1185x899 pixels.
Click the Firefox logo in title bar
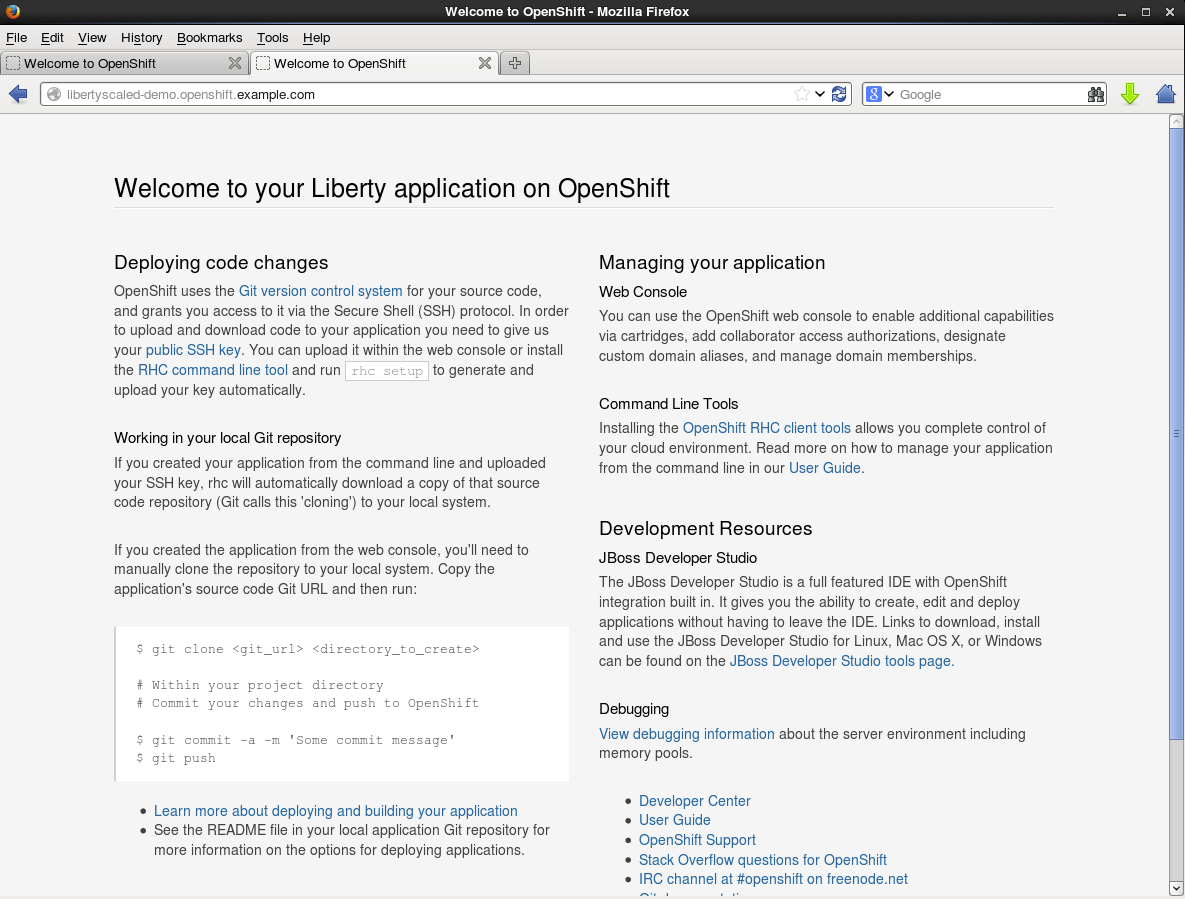12,11
